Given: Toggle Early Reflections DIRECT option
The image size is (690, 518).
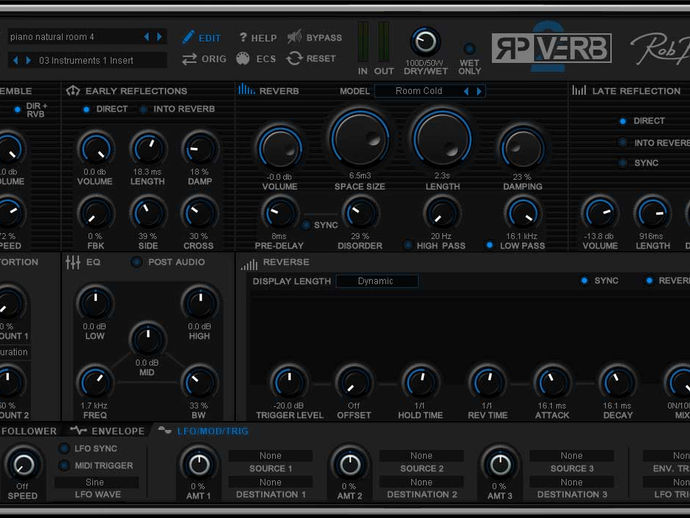Looking at the screenshot, I should click(x=86, y=109).
